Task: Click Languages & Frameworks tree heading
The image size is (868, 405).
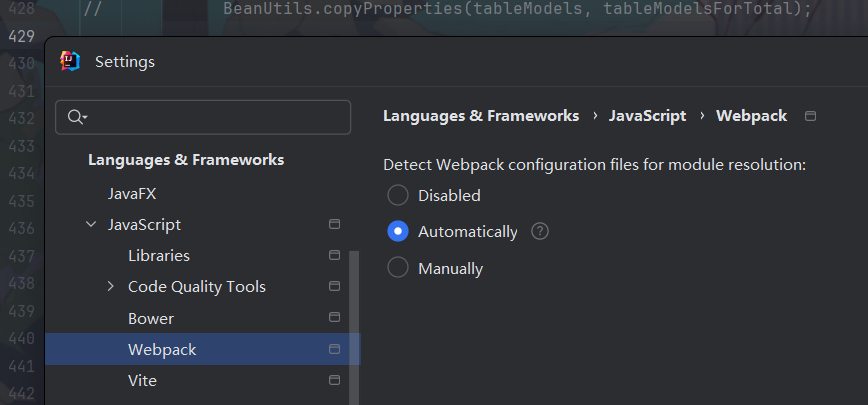Action: click(186, 160)
